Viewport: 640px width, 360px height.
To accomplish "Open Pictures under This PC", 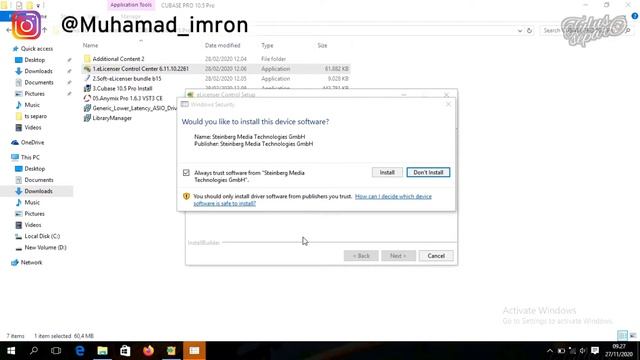I will click(x=34, y=213).
